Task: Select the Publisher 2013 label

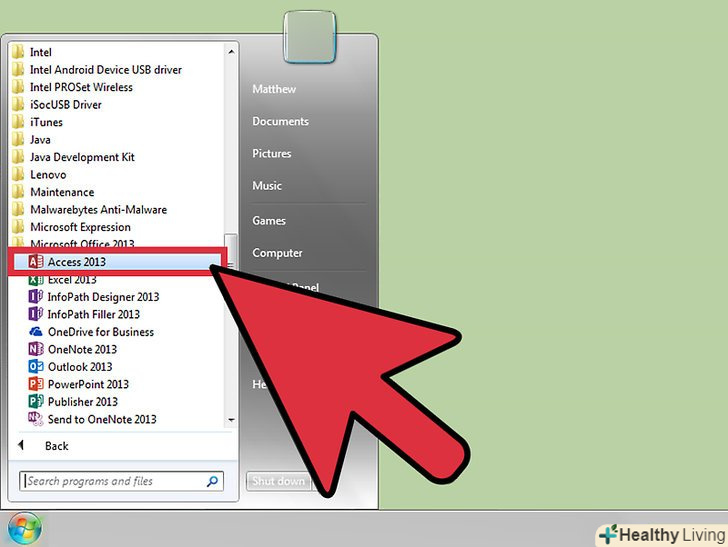Action: tap(83, 402)
